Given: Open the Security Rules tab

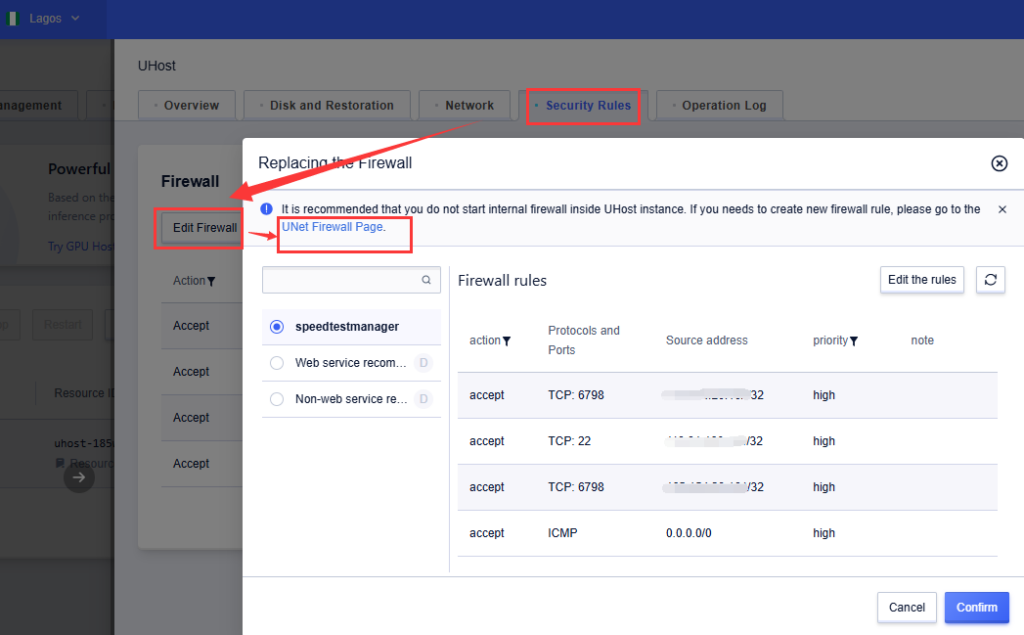Looking at the screenshot, I should point(583,105).
